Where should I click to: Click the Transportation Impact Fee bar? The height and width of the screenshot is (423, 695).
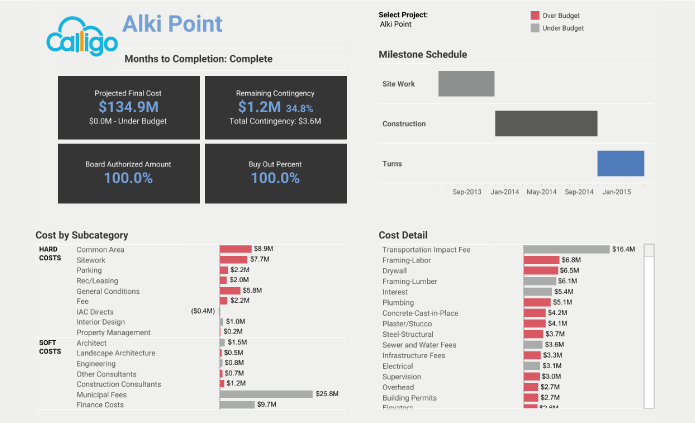tap(565, 249)
